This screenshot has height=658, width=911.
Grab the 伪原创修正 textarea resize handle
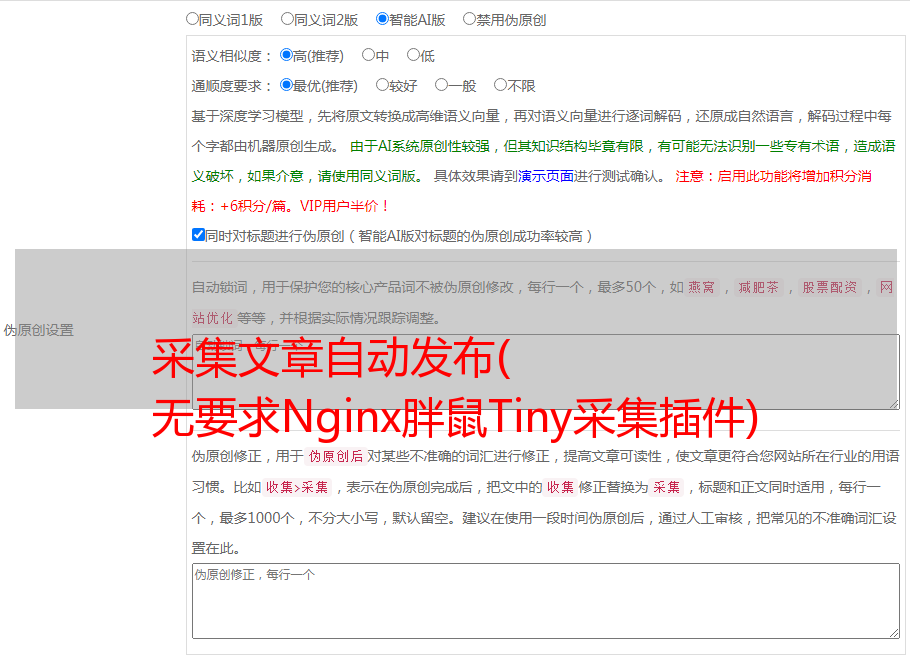pos(894,634)
